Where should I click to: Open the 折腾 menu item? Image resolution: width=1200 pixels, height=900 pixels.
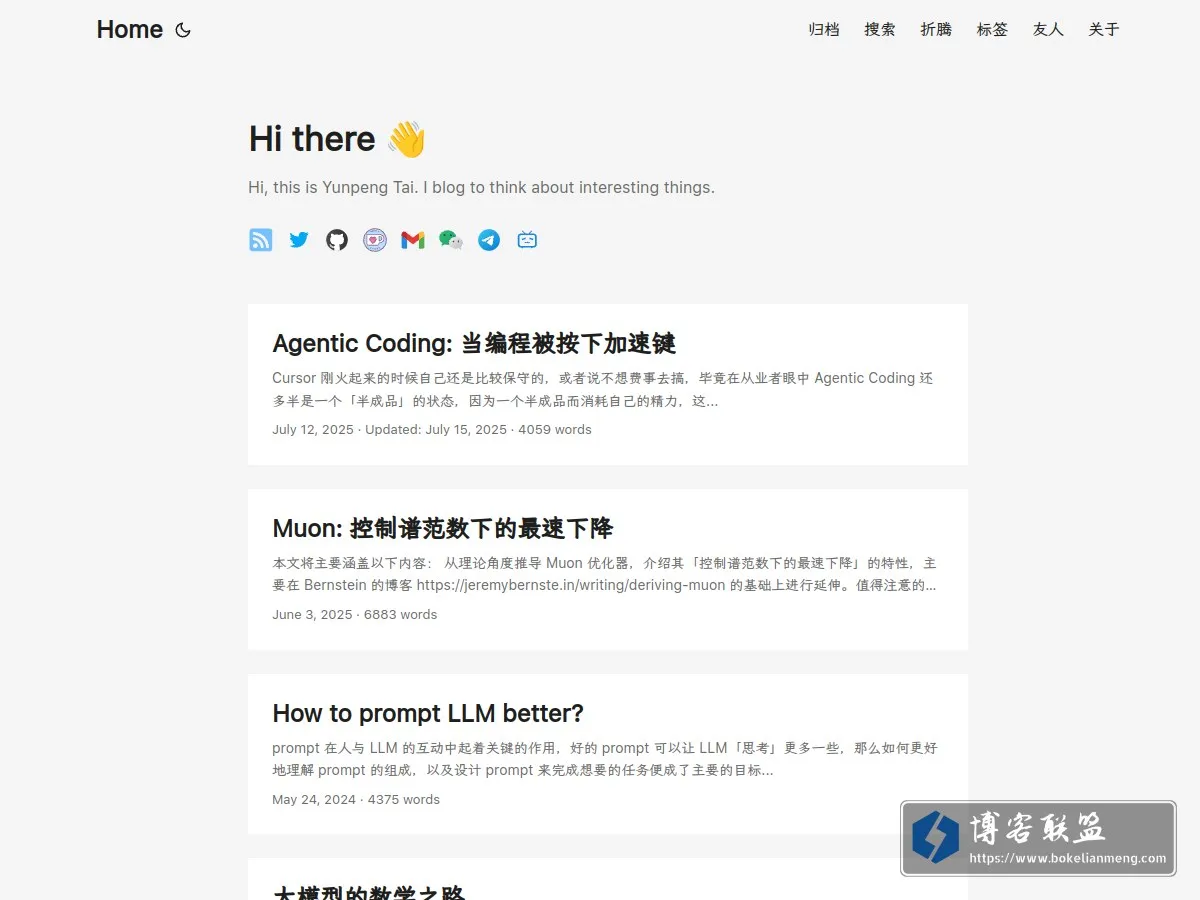[936, 30]
